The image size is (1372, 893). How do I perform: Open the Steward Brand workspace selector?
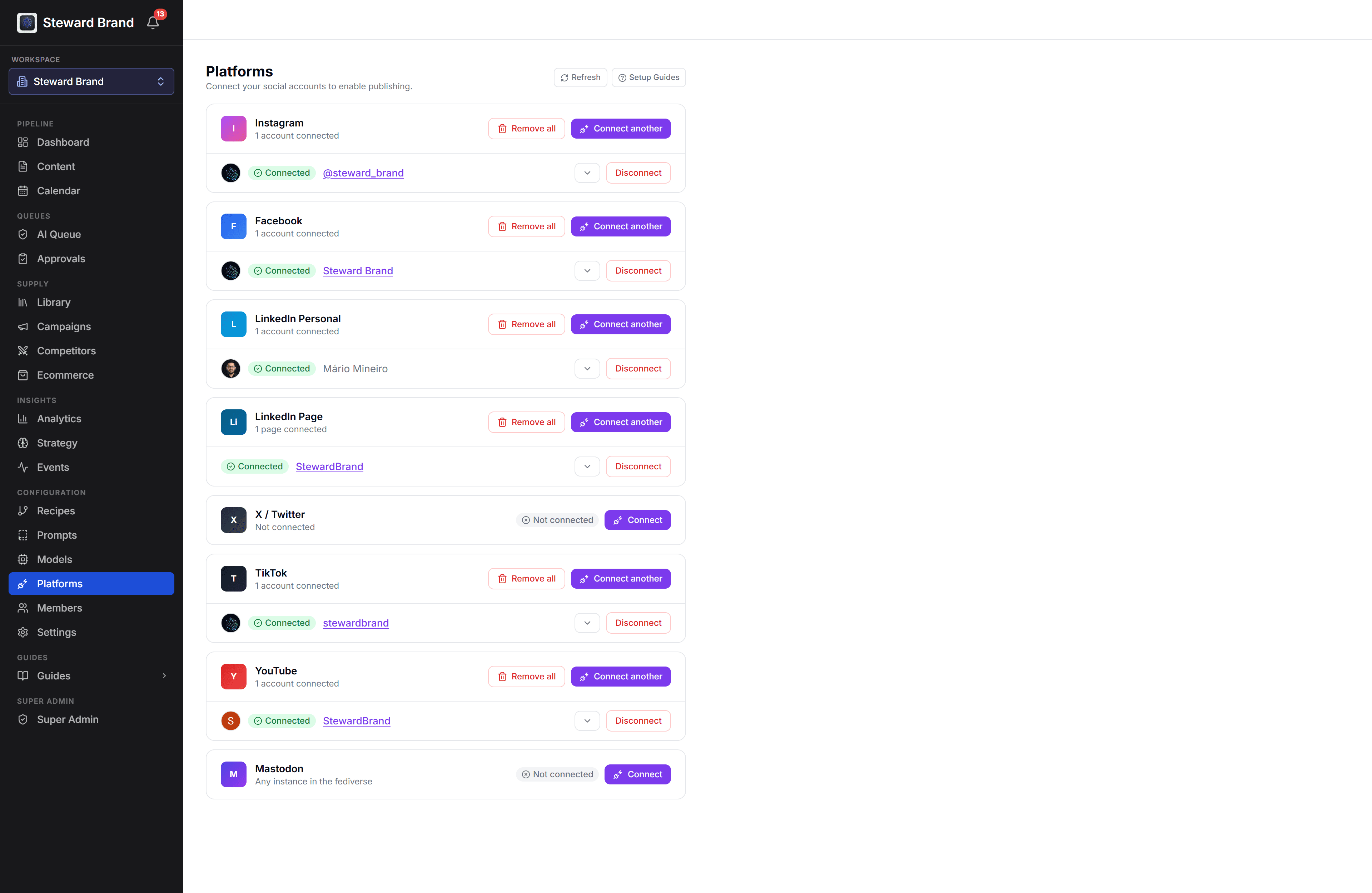pyautogui.click(x=91, y=81)
